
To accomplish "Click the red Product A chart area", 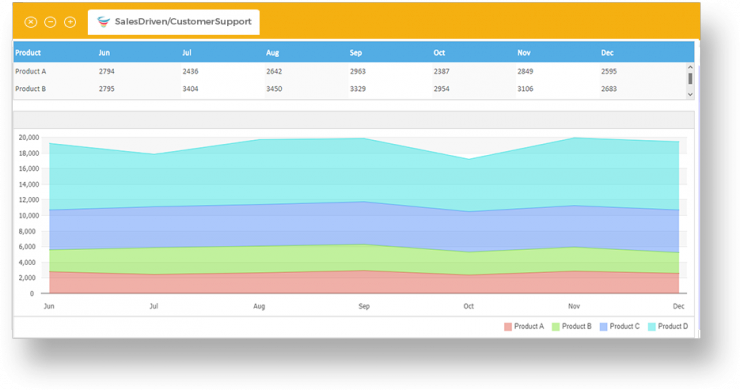I will tap(364, 283).
